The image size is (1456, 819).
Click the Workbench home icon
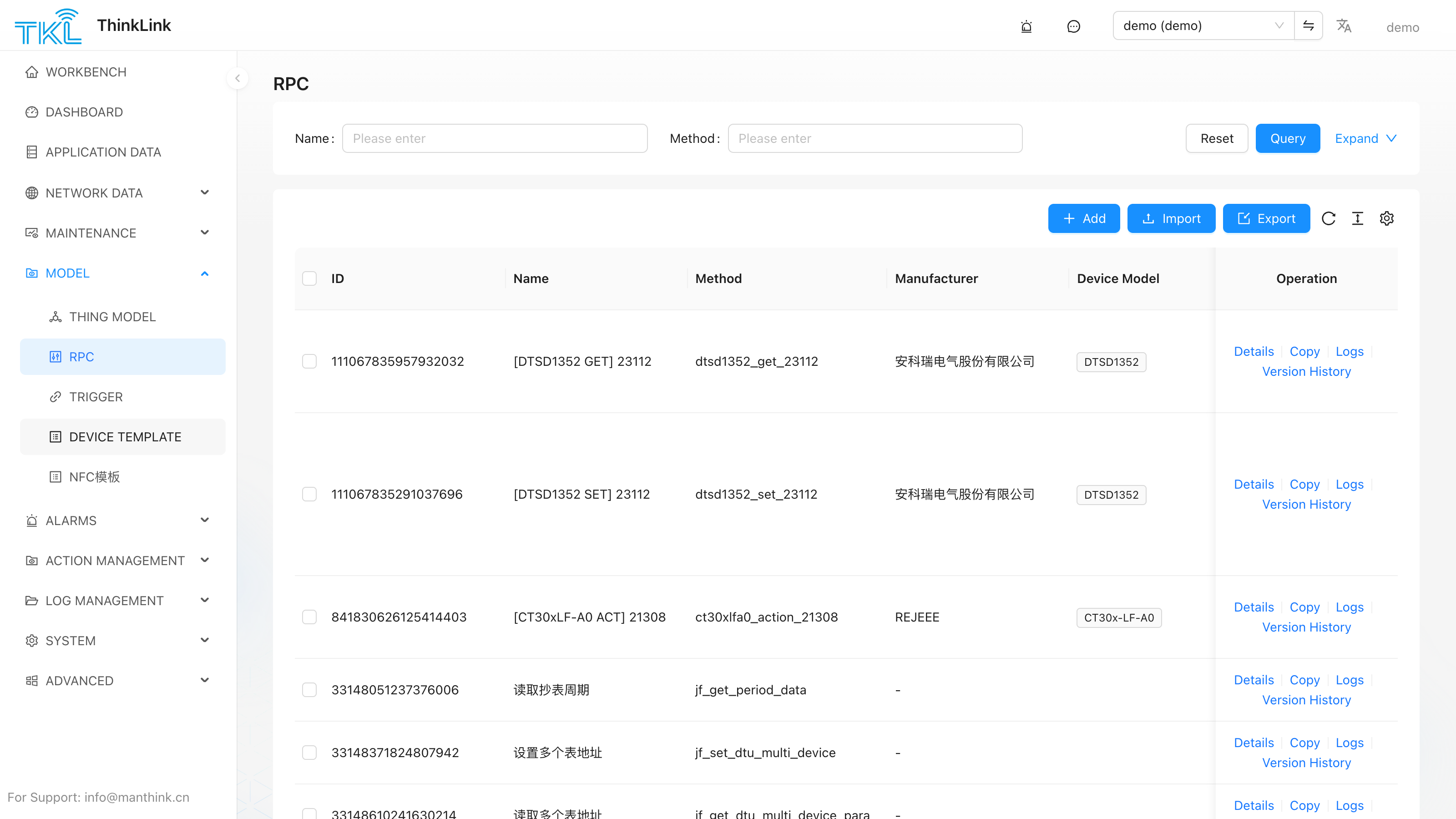(x=32, y=72)
